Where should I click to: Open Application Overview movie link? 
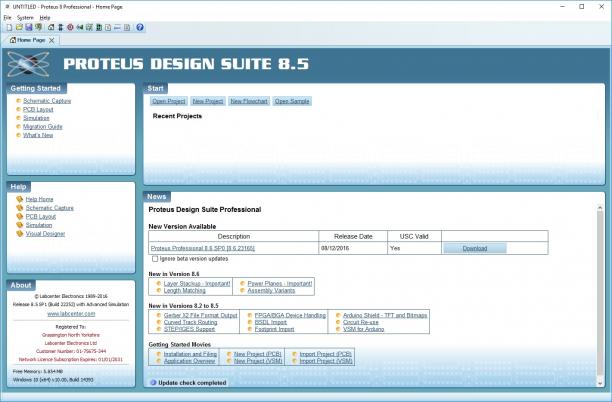pyautogui.click(x=189, y=361)
